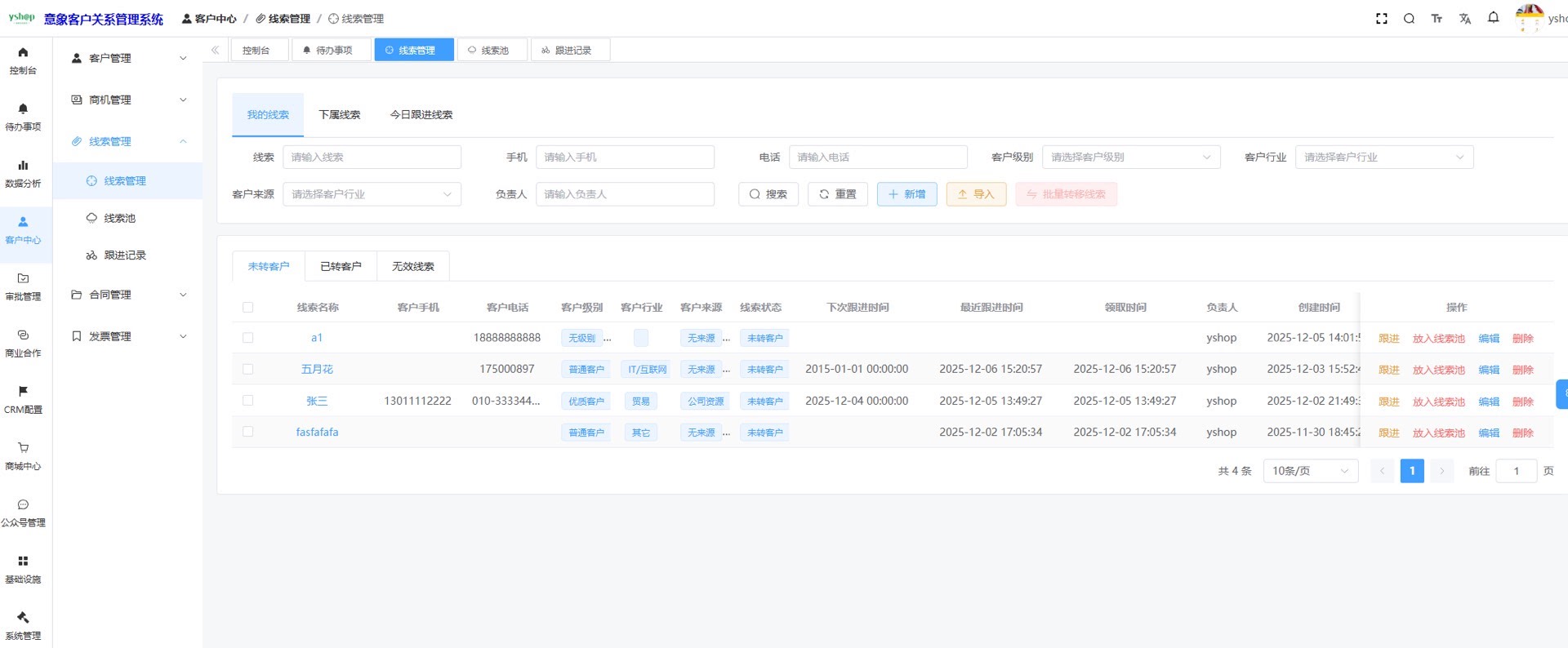1568x648 pixels.
Task: Click the notification bell icon
Action: [1493, 18]
